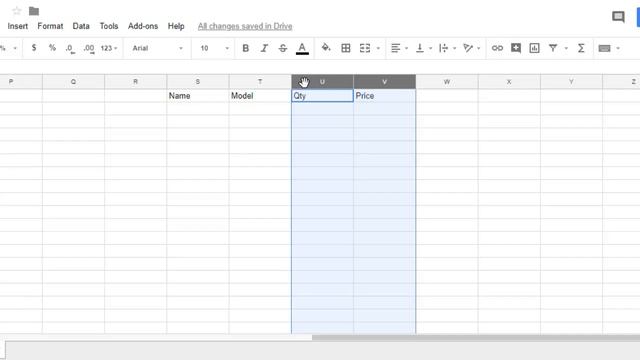Expand input tools dropdown arrow
The height and width of the screenshot is (360, 640).
618,49
